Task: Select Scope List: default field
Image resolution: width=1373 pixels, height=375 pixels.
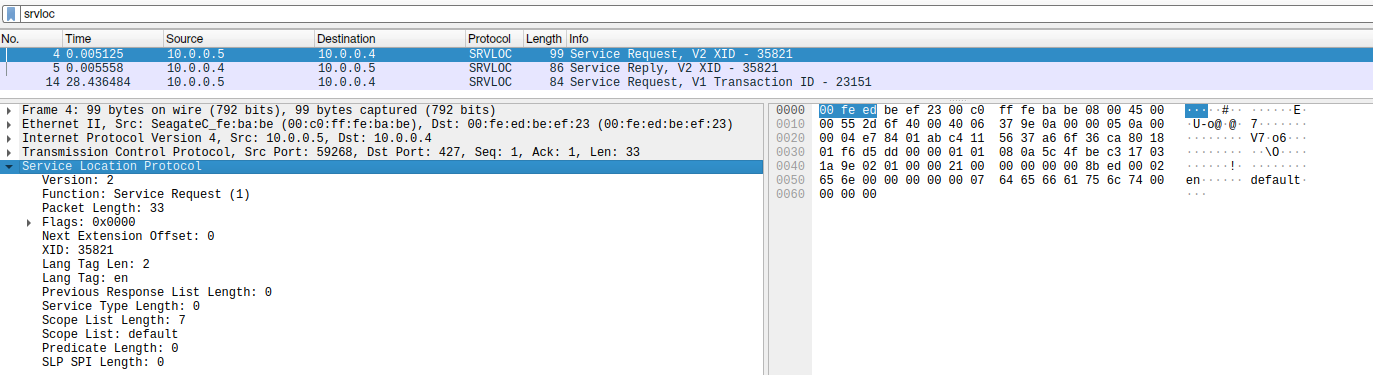Action: pos(110,334)
